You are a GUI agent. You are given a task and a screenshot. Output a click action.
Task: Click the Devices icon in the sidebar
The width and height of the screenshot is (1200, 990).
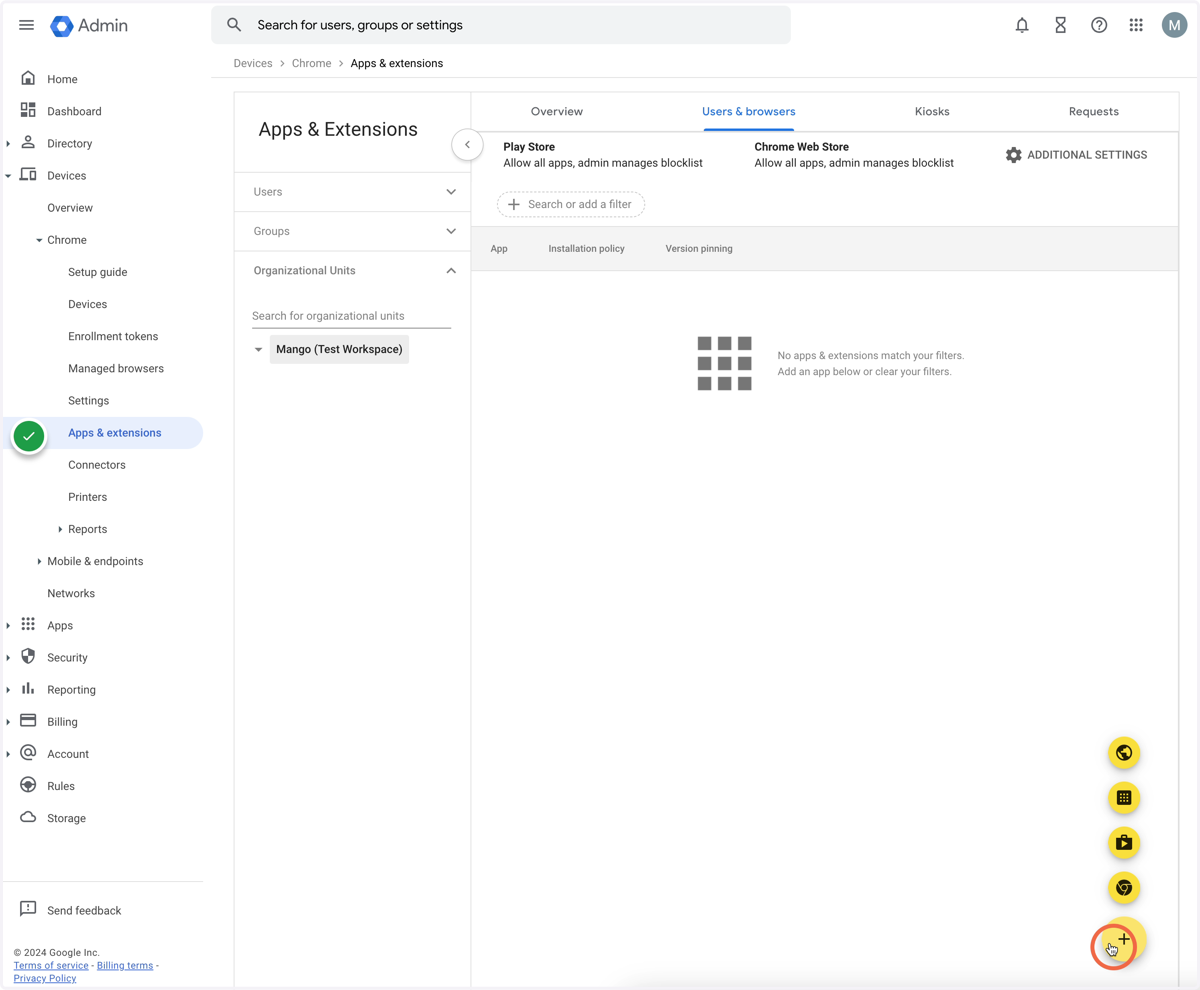(28, 174)
